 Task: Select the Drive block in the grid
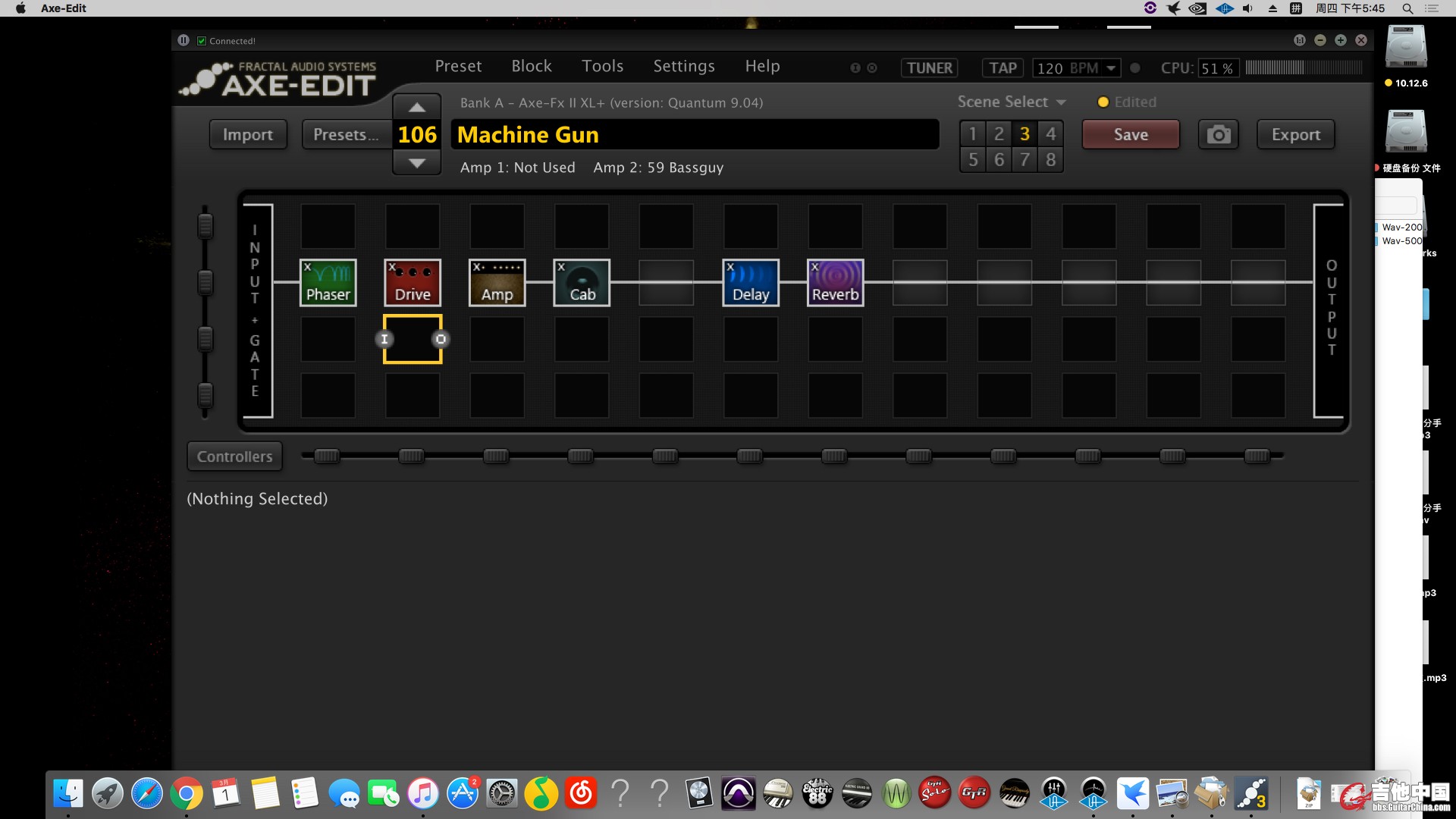pos(413,282)
